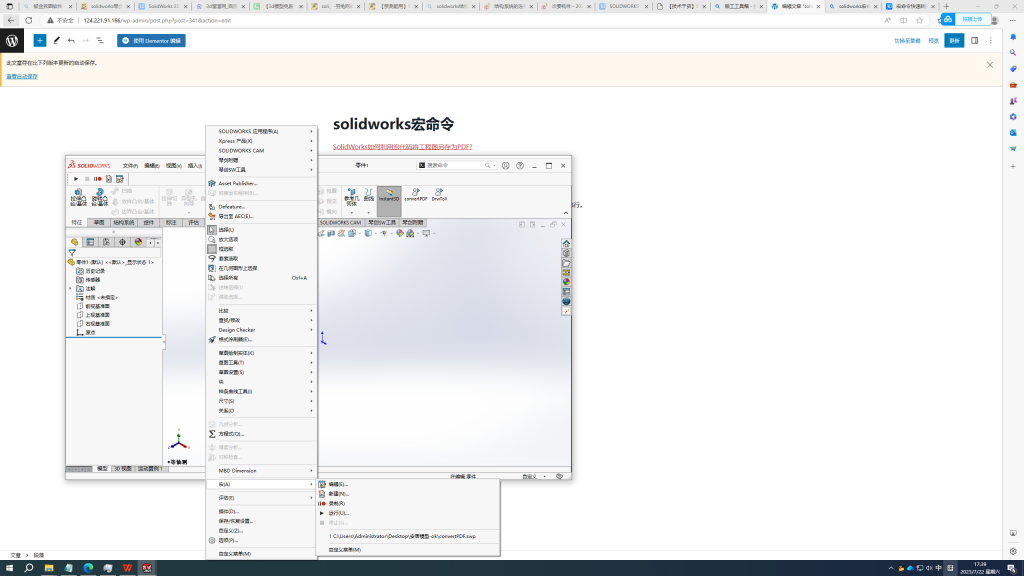Click the Asset Publisher menu icon
The image size is (1024, 576).
pos(212,183)
